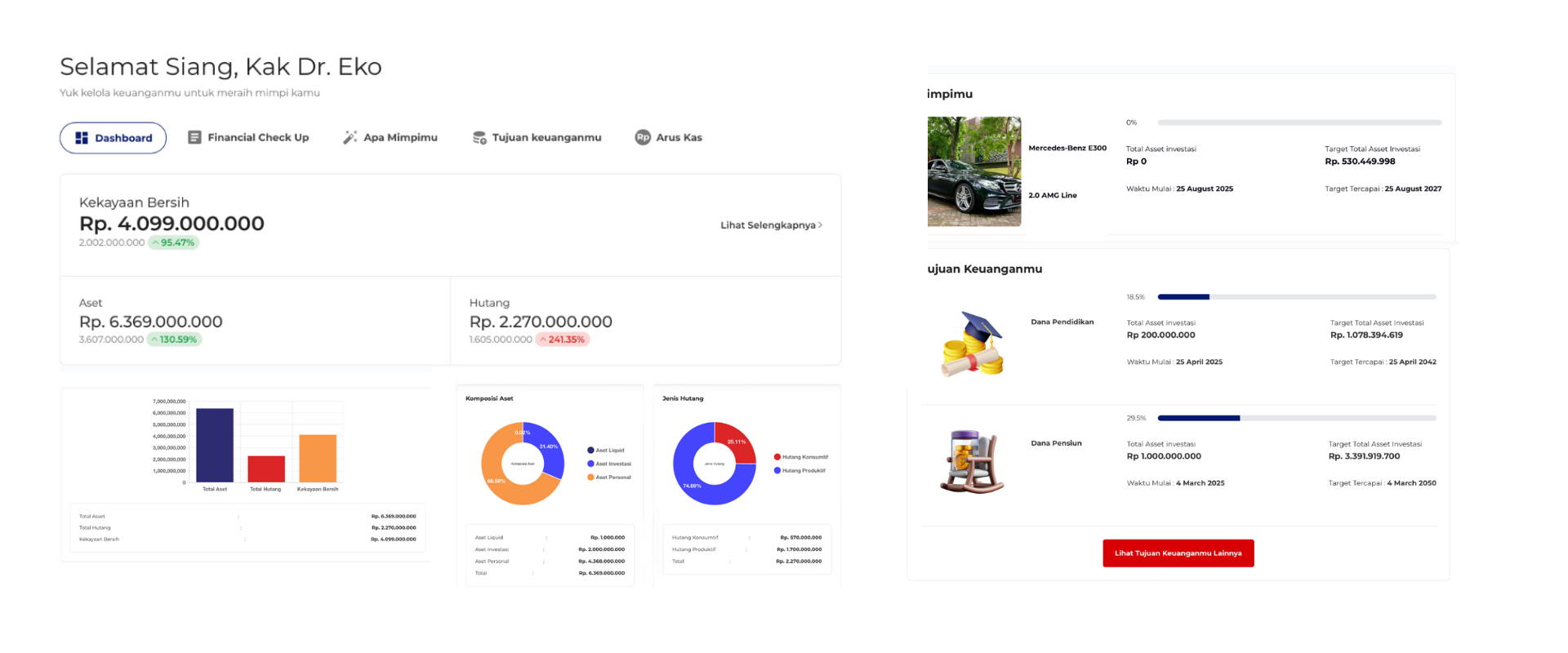Screen dimensions: 1568x653
Task: Toggle Hutang Konsumtif legend entry
Action: (x=800, y=457)
